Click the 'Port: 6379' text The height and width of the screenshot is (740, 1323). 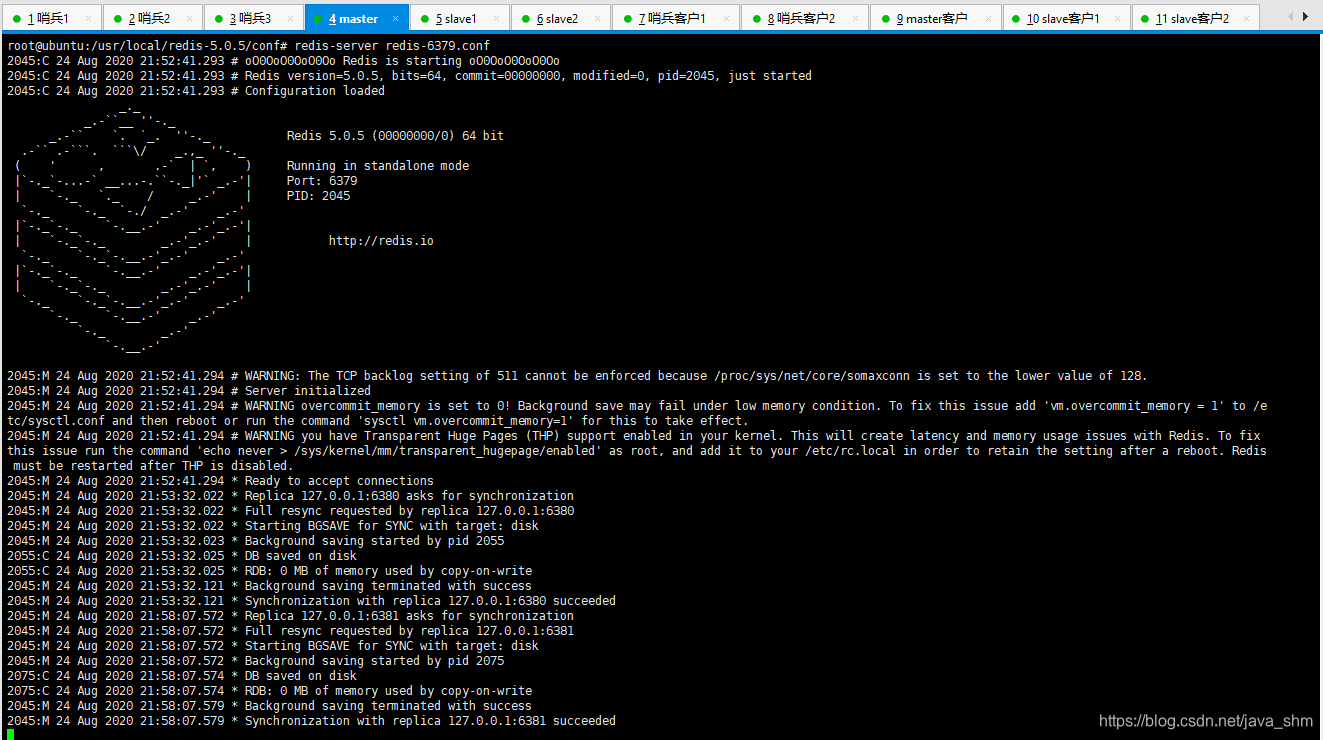[x=322, y=181]
